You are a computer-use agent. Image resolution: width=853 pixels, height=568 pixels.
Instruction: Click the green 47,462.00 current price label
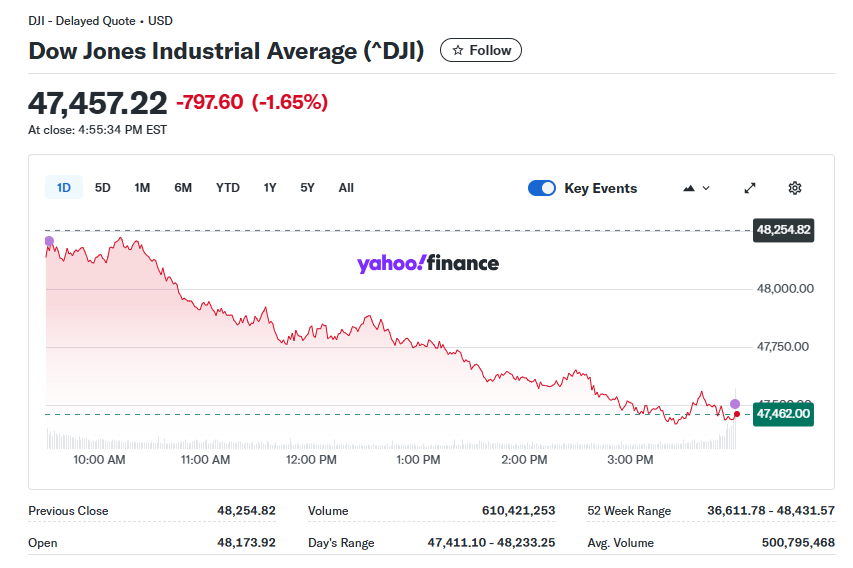tap(783, 413)
